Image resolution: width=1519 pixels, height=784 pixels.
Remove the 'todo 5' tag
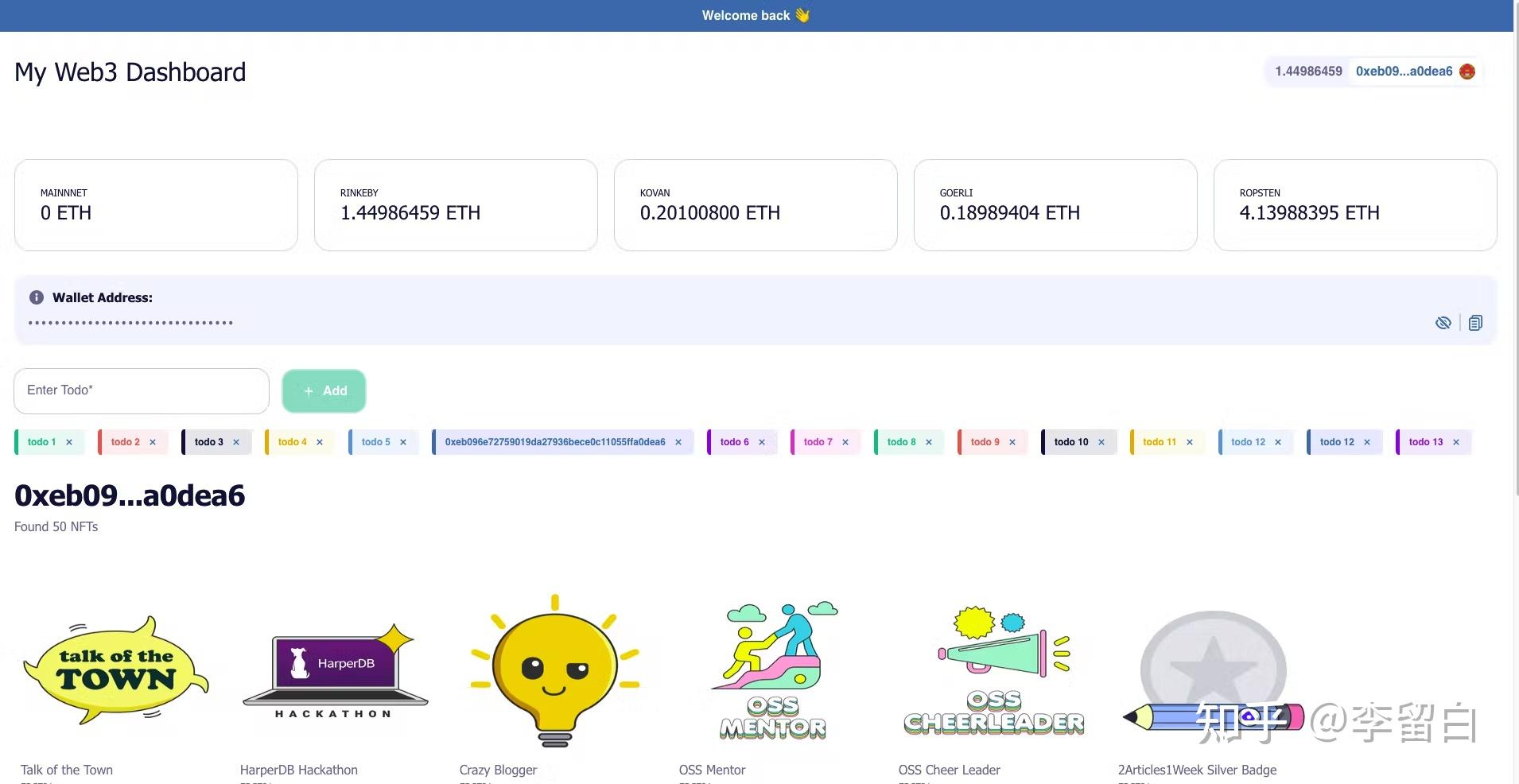point(403,442)
